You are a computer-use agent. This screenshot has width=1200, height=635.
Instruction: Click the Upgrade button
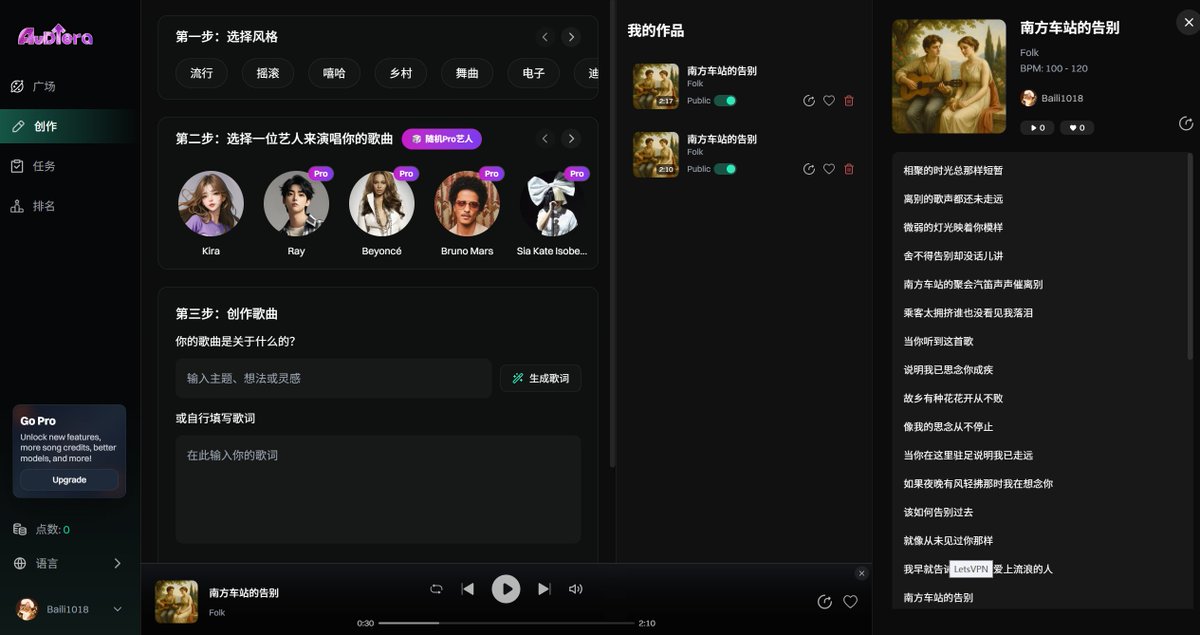70,480
